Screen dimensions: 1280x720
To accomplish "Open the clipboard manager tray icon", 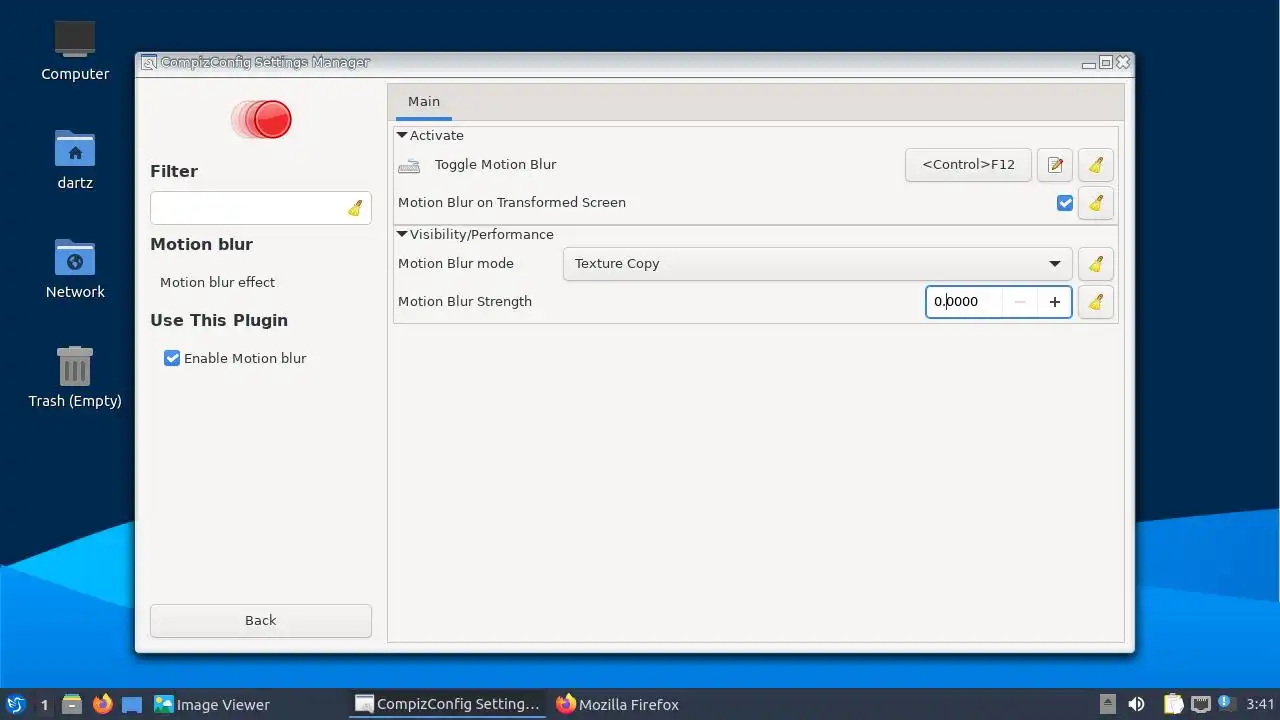I will [1173, 704].
